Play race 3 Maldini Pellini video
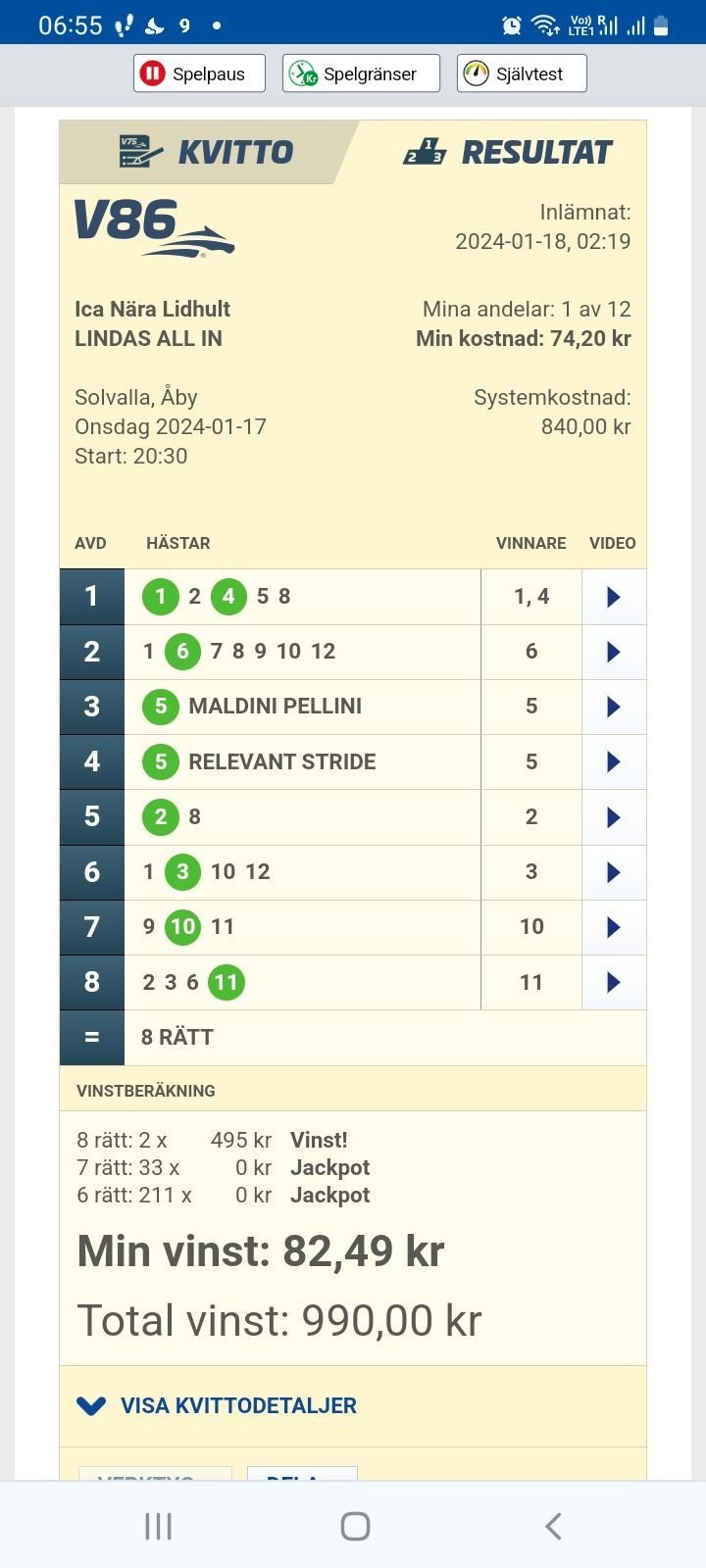Screen dimensions: 706x1568 pos(614,707)
